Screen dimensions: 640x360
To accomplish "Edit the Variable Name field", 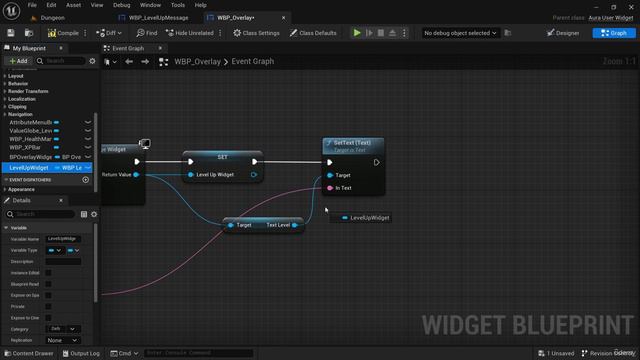I will pos(63,239).
